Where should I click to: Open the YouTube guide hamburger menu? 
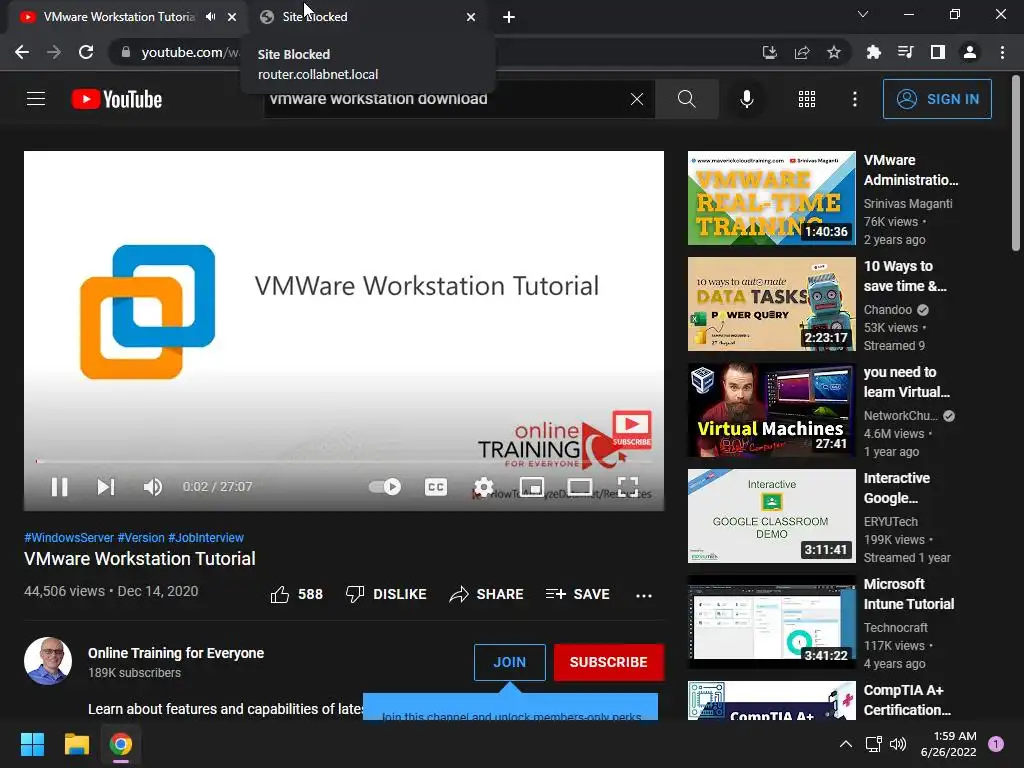pyautogui.click(x=36, y=99)
